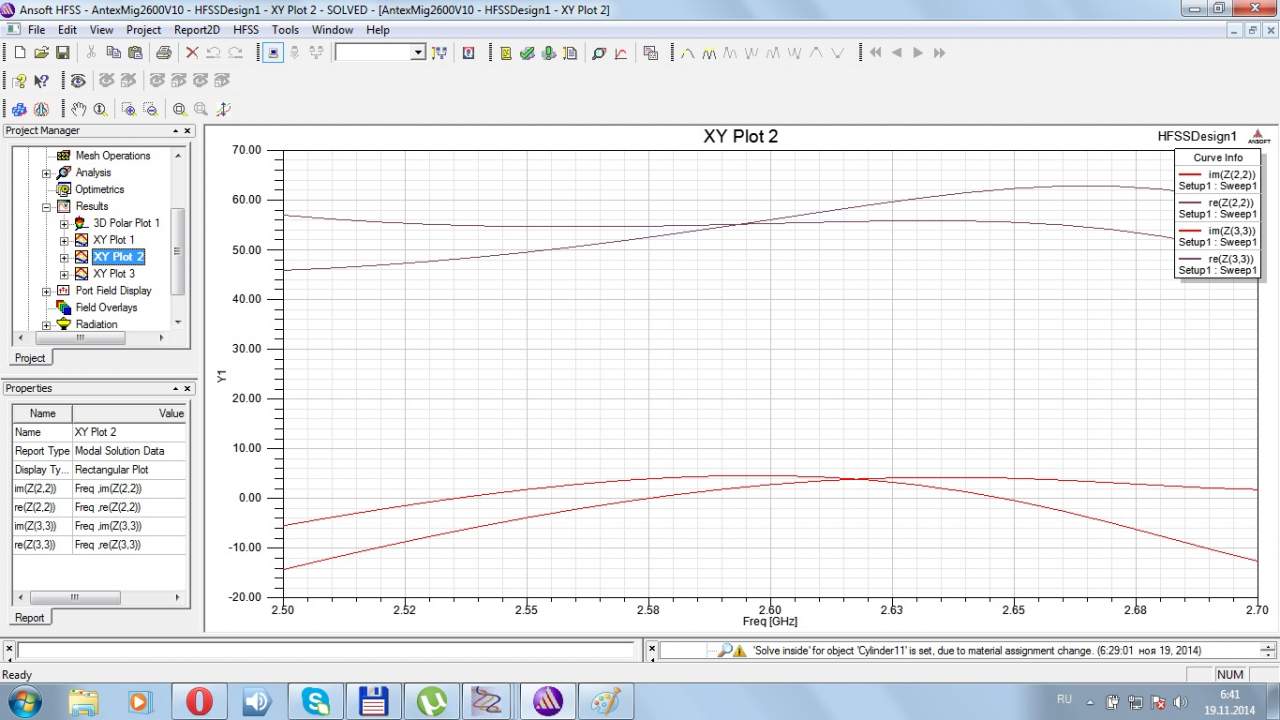Click the What's This help cursor icon

tap(41, 81)
